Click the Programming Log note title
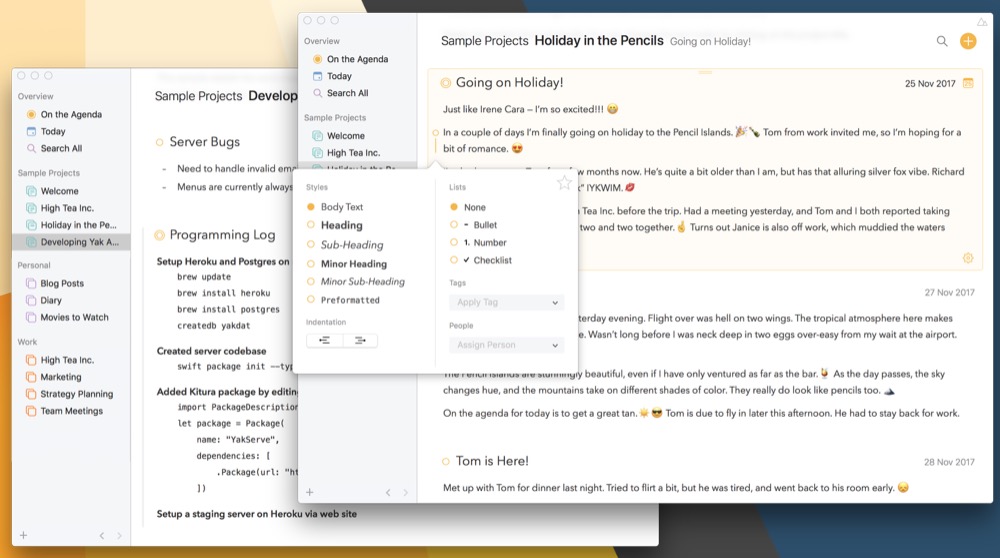This screenshot has height=558, width=1000. pos(223,235)
